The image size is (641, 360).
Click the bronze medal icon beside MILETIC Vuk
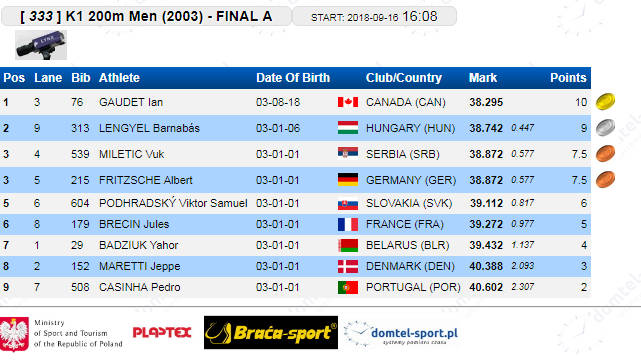[605, 154]
